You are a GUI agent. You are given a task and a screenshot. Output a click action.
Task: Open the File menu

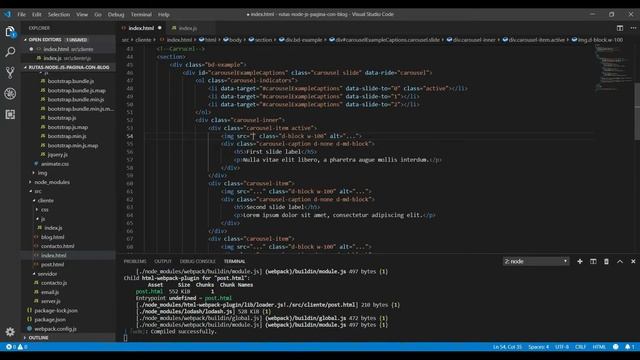[22, 14]
